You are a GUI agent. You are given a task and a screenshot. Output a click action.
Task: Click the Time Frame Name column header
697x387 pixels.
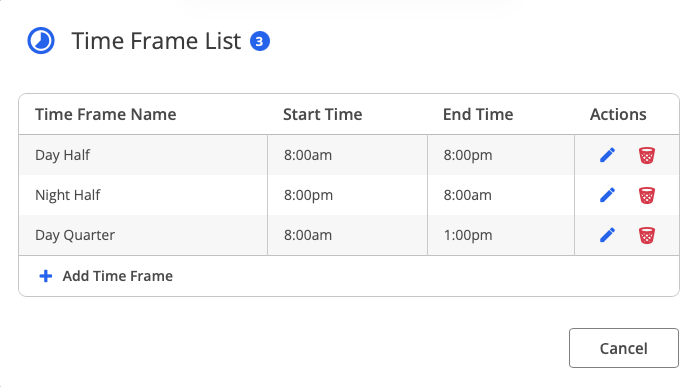[x=106, y=115]
